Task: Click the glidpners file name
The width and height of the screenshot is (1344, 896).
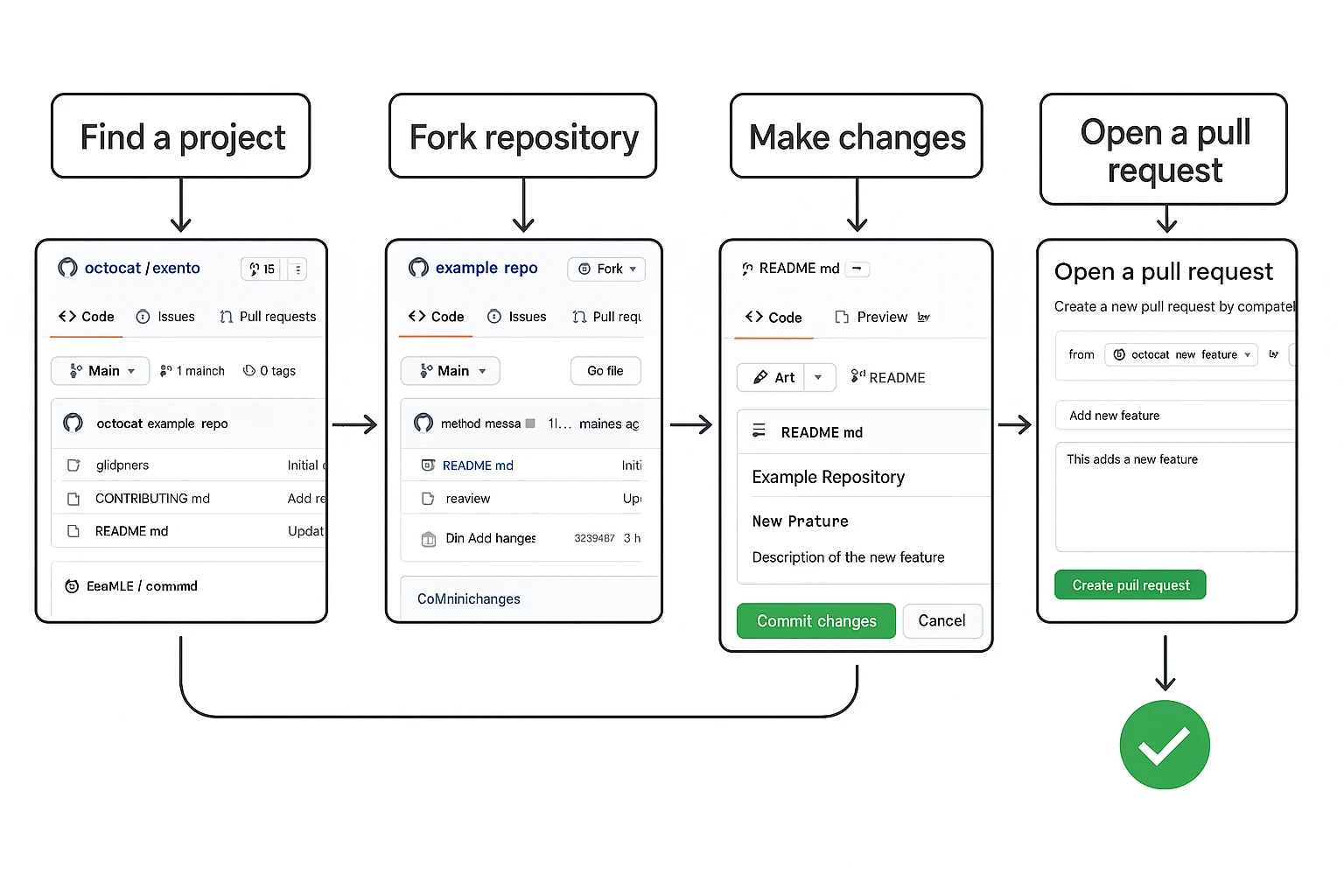Action: (122, 465)
